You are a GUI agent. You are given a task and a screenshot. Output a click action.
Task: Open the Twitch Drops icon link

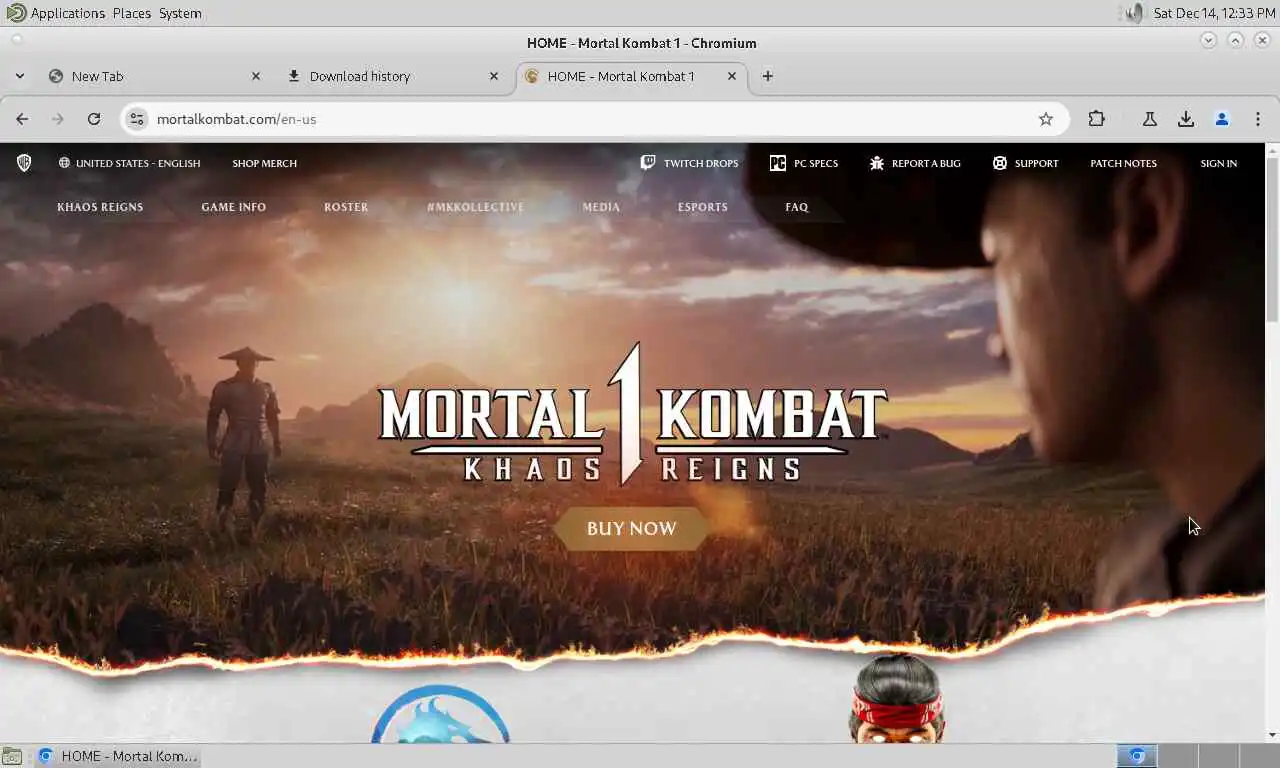click(648, 163)
